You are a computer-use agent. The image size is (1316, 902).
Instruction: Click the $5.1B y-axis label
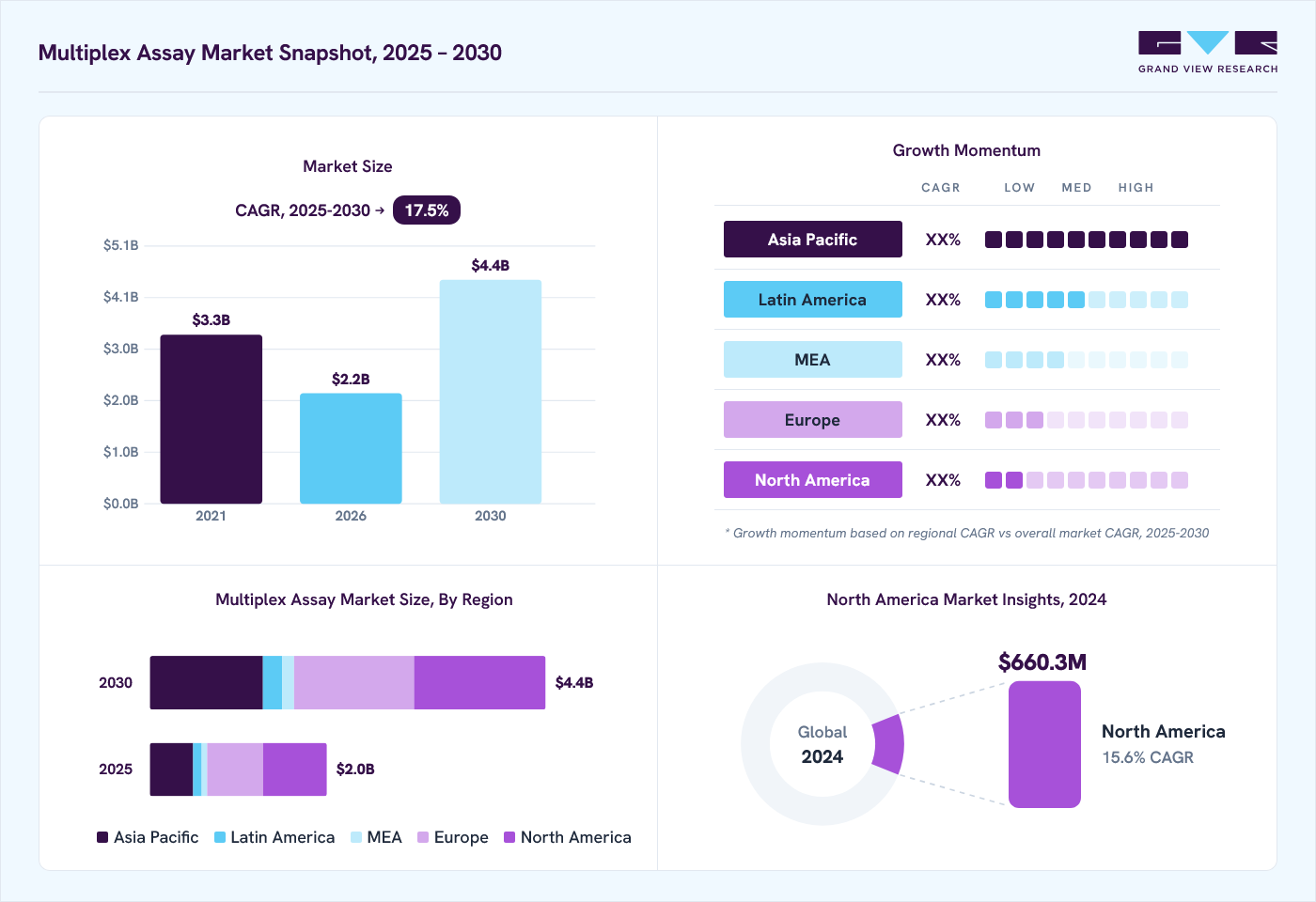click(121, 245)
